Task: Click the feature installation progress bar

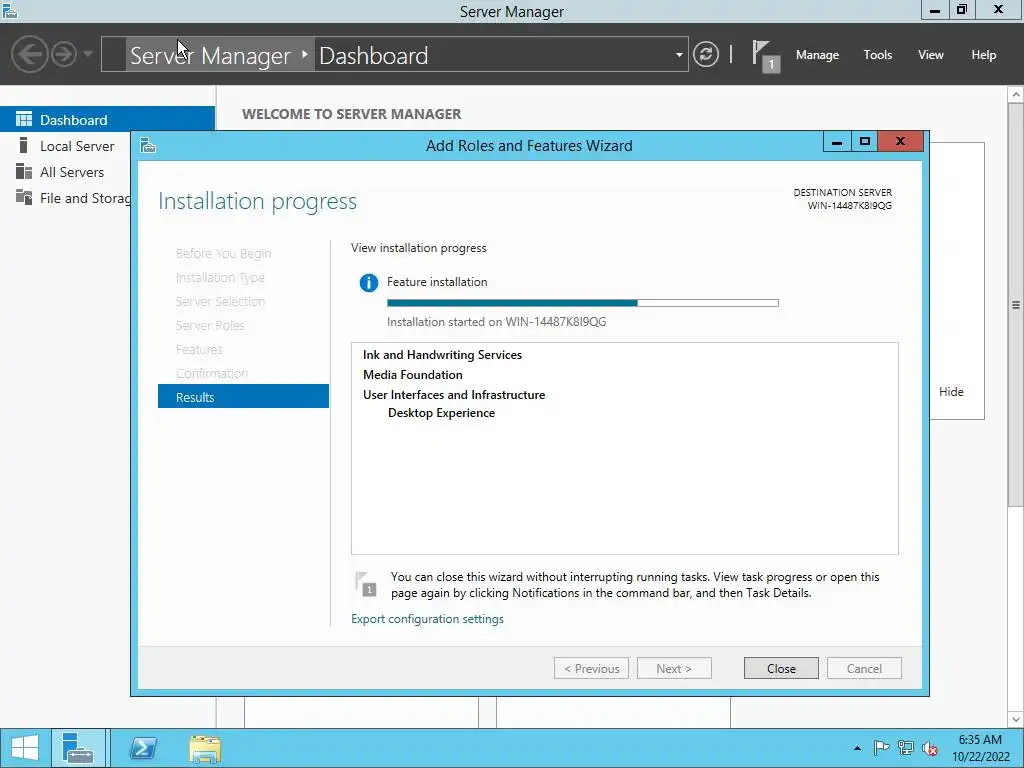Action: [583, 303]
